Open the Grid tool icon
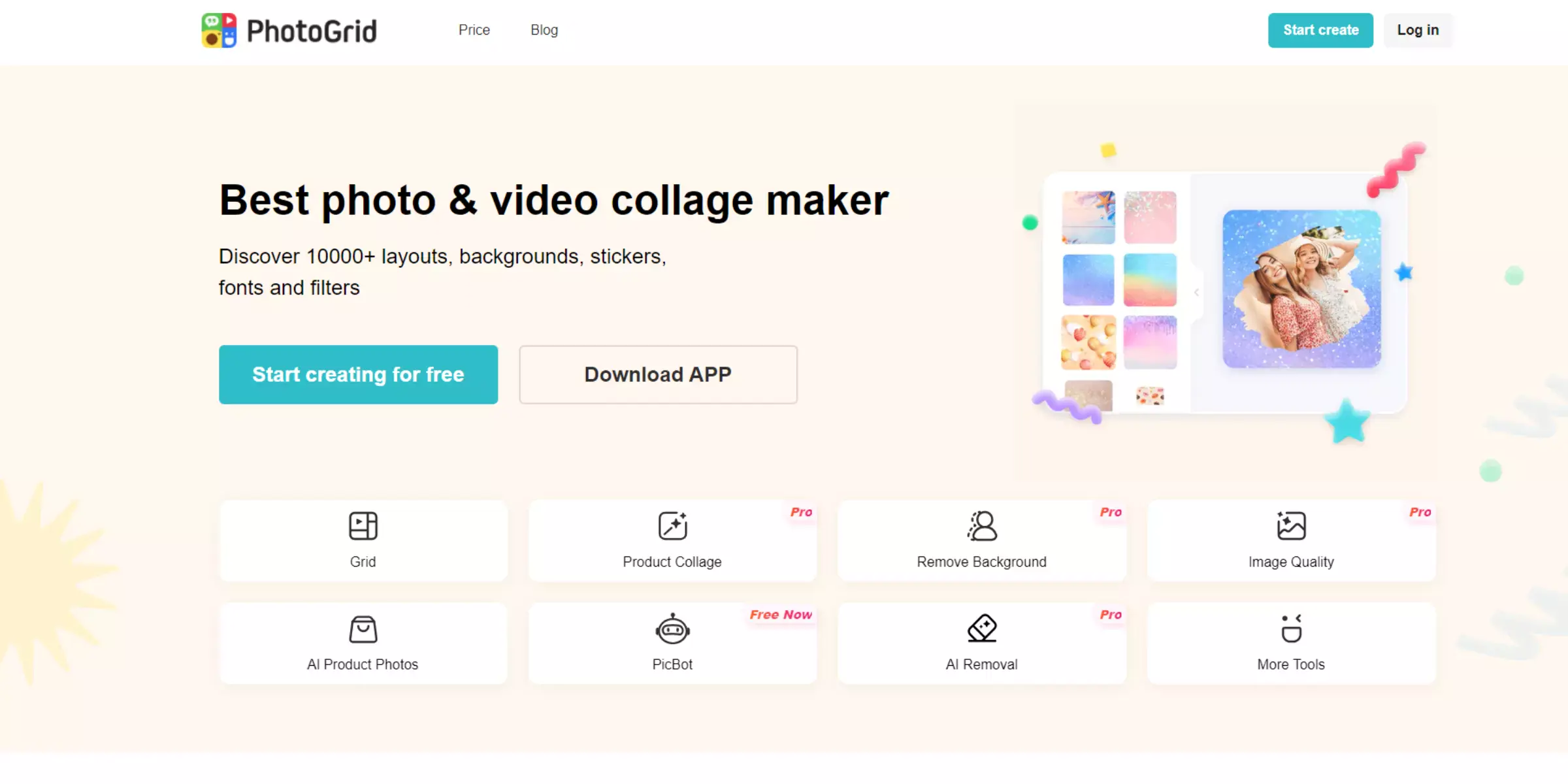1568x784 pixels. click(363, 526)
